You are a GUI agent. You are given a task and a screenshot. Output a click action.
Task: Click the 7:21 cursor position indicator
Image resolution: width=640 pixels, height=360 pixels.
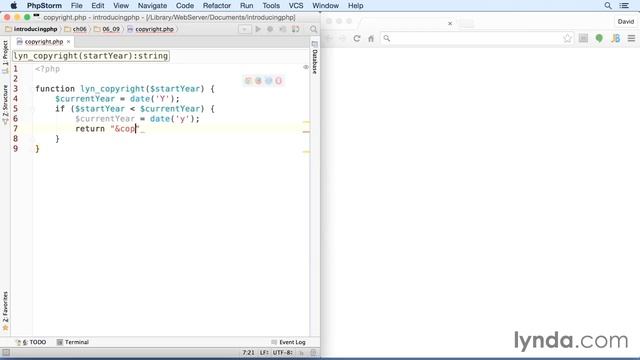coord(249,353)
